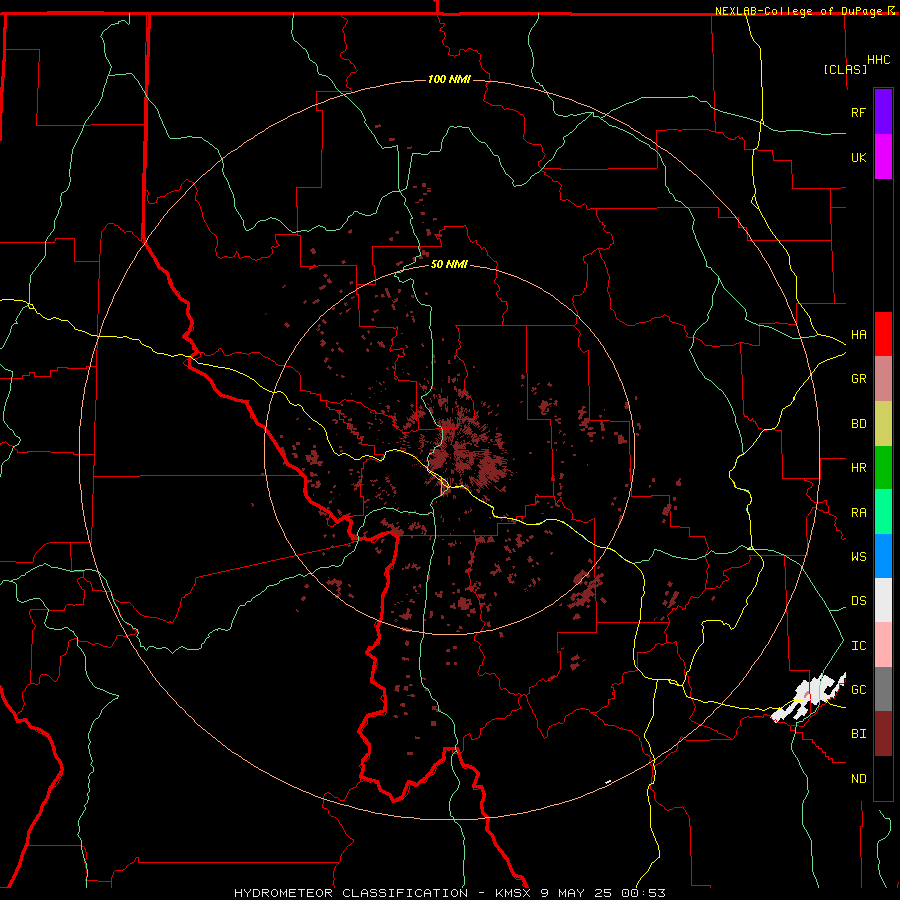Screen dimensions: 900x900
Task: Click the "HR" legend label
Action: (858, 468)
